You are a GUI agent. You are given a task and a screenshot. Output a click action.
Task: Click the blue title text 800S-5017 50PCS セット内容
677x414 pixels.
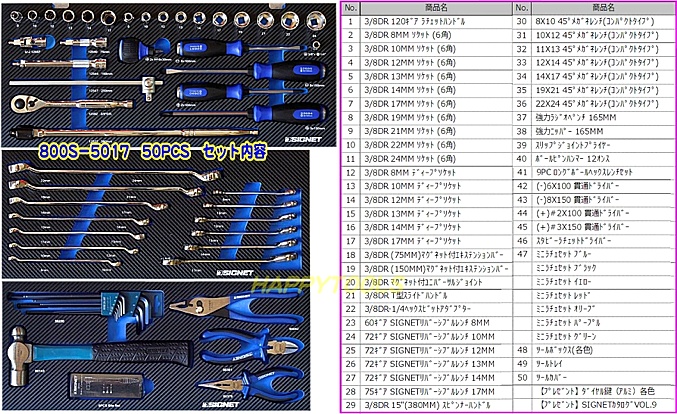coord(152,152)
